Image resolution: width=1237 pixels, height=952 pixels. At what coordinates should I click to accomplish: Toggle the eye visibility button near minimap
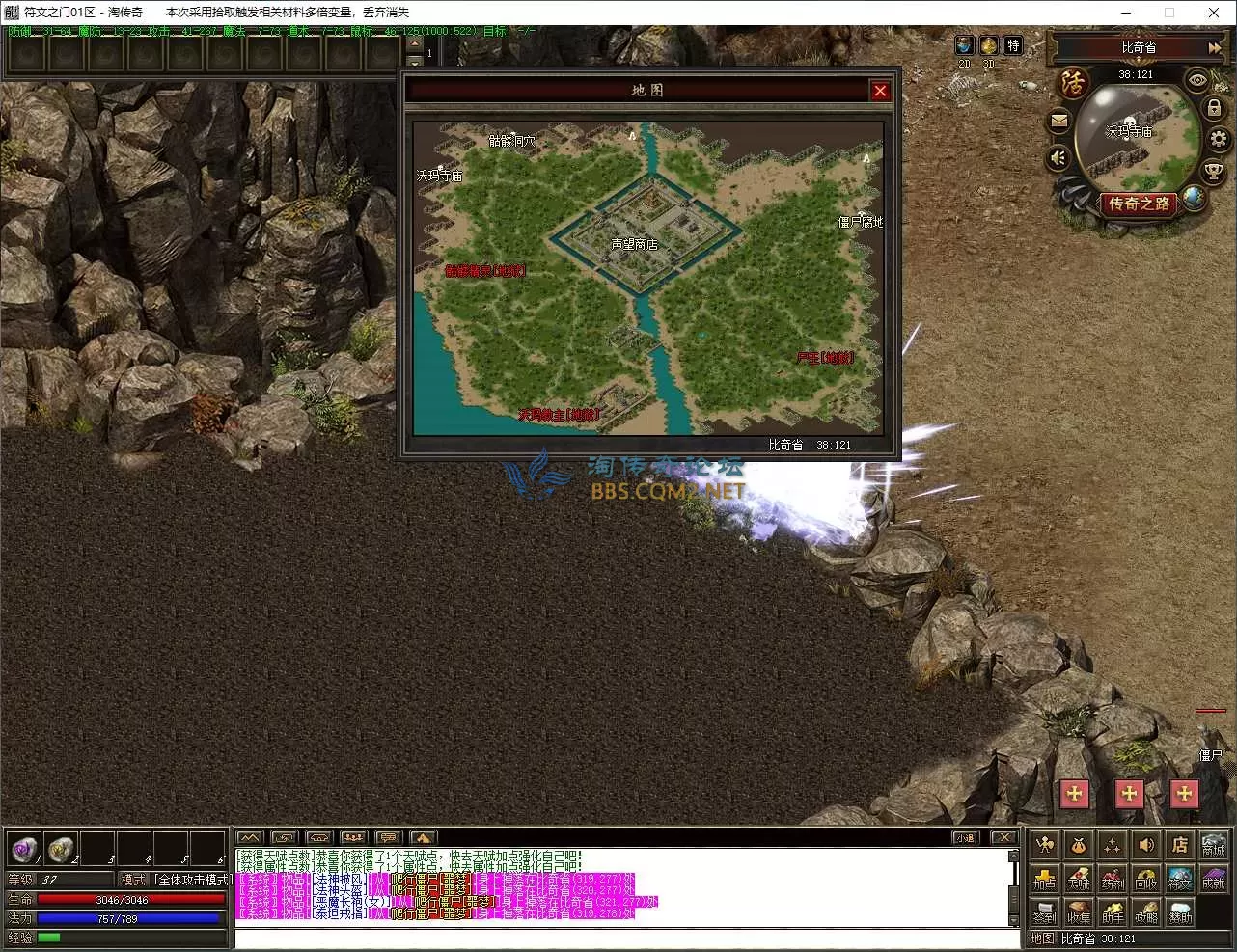point(1196,80)
